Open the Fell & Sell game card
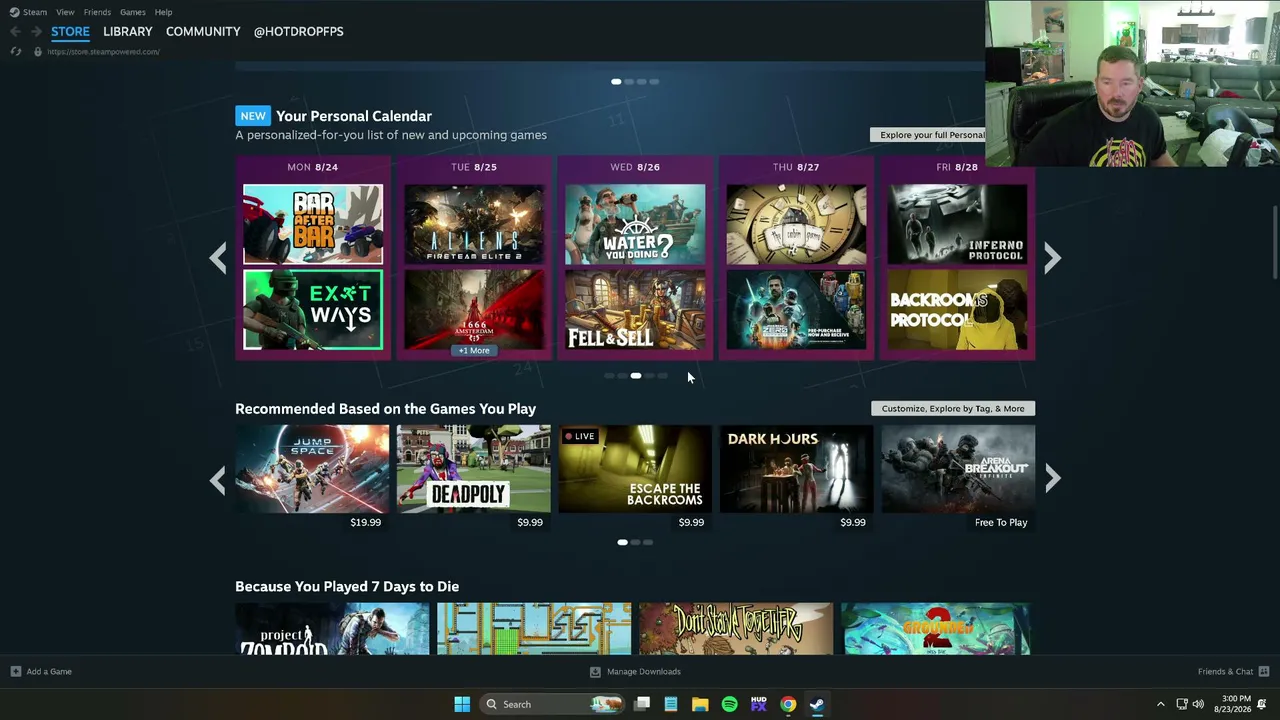The height and width of the screenshot is (720, 1280). click(635, 310)
